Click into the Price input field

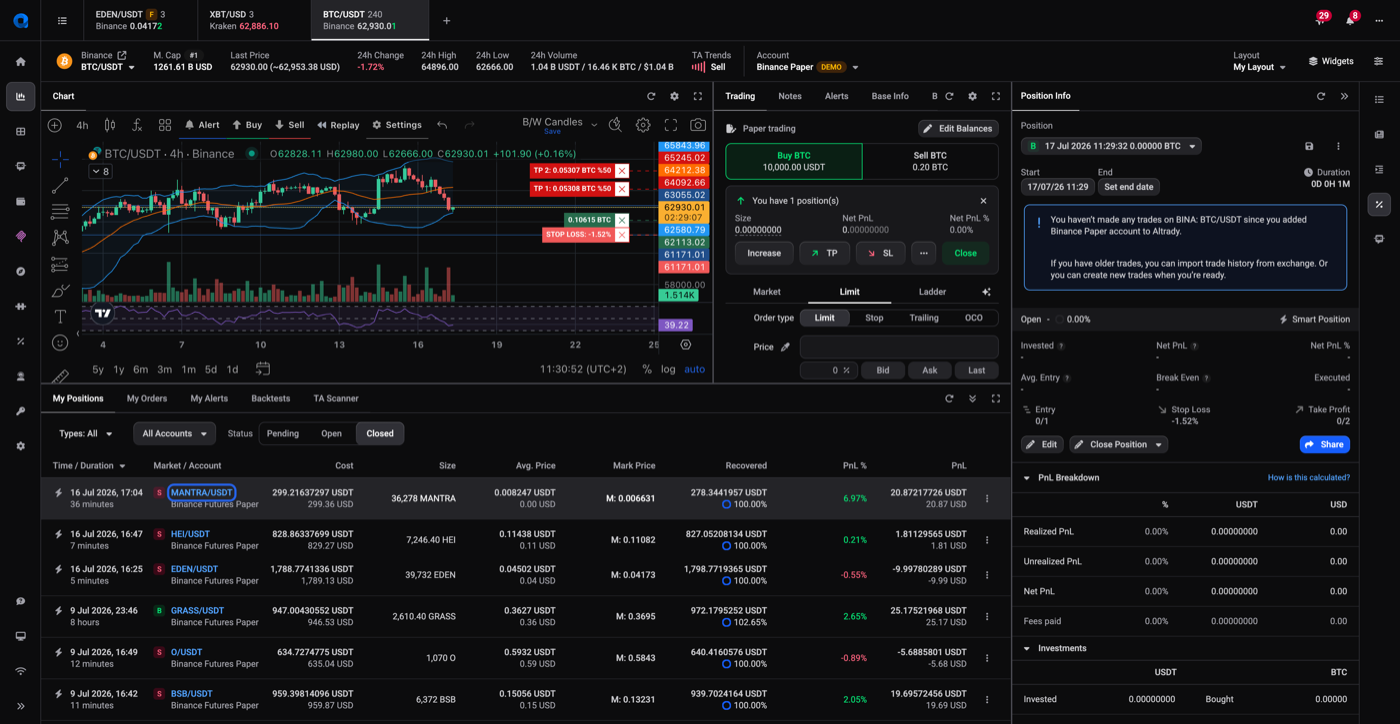click(899, 347)
